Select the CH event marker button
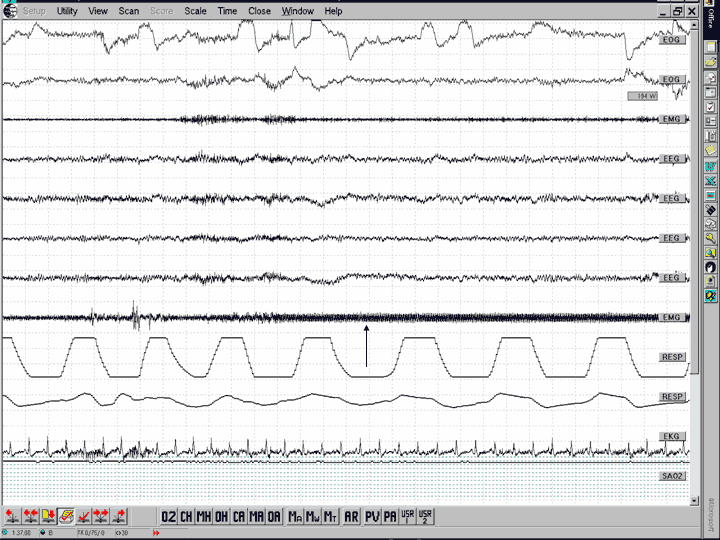Viewport: 720px width, 540px height. pyautogui.click(x=186, y=516)
